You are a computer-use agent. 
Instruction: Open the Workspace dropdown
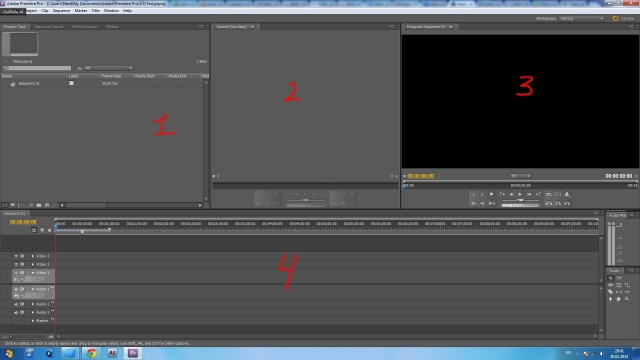[x=581, y=18]
